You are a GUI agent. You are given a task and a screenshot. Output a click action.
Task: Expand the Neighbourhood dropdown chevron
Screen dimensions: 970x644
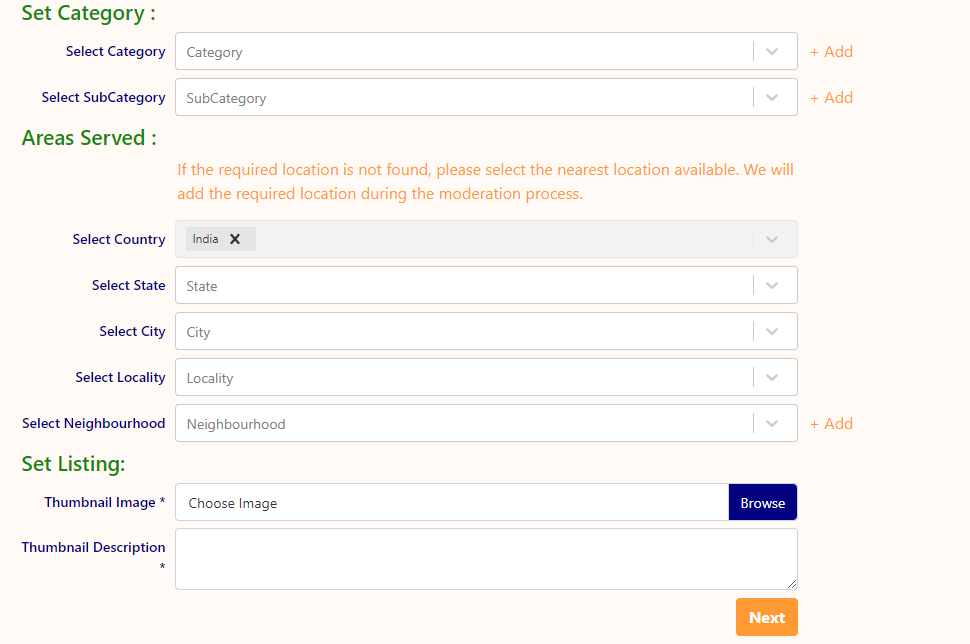[x=772, y=424]
